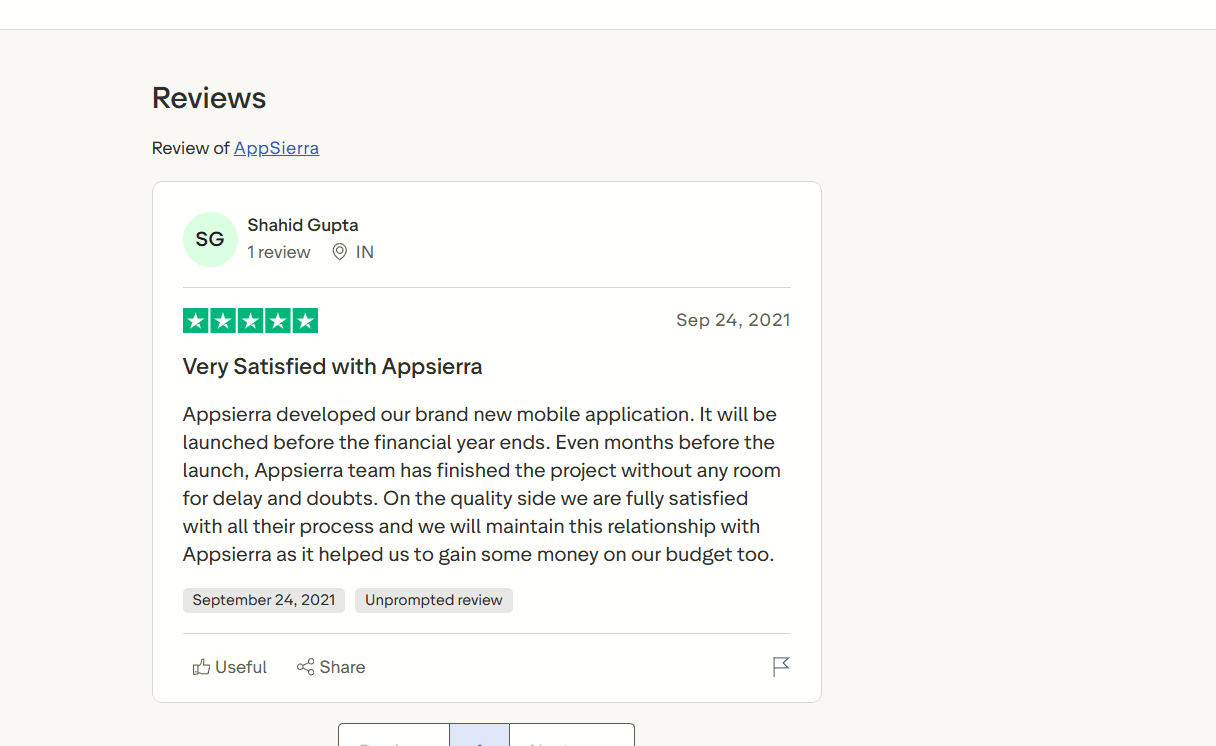The image size is (1216, 746).
Task: Click the thumbs-up icon next to Useful
Action: 200,666
